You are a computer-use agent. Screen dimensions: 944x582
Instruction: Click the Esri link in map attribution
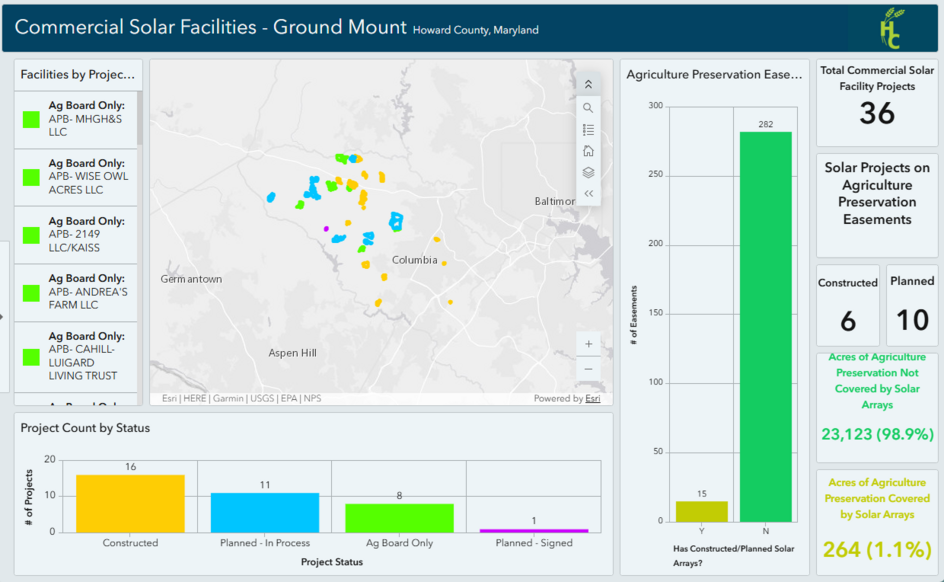(592, 398)
